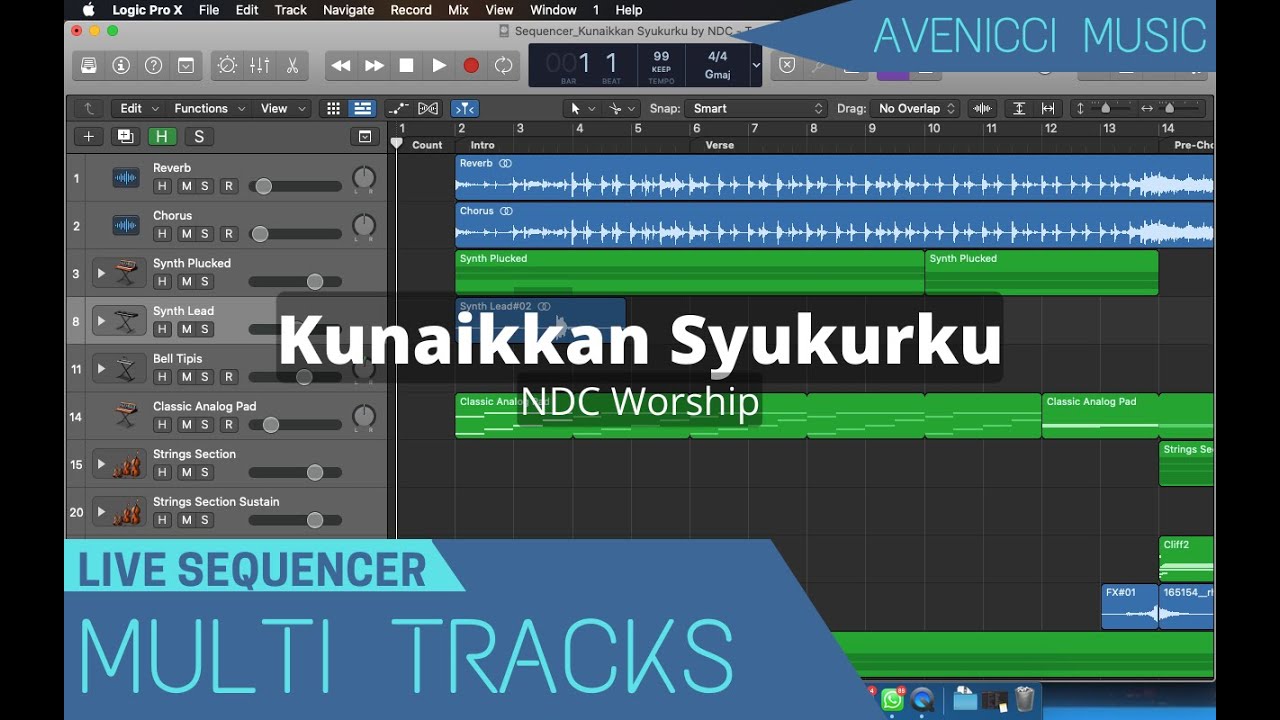This screenshot has width=1280, height=720.
Task: Click the global Solo S button
Action: point(199,137)
